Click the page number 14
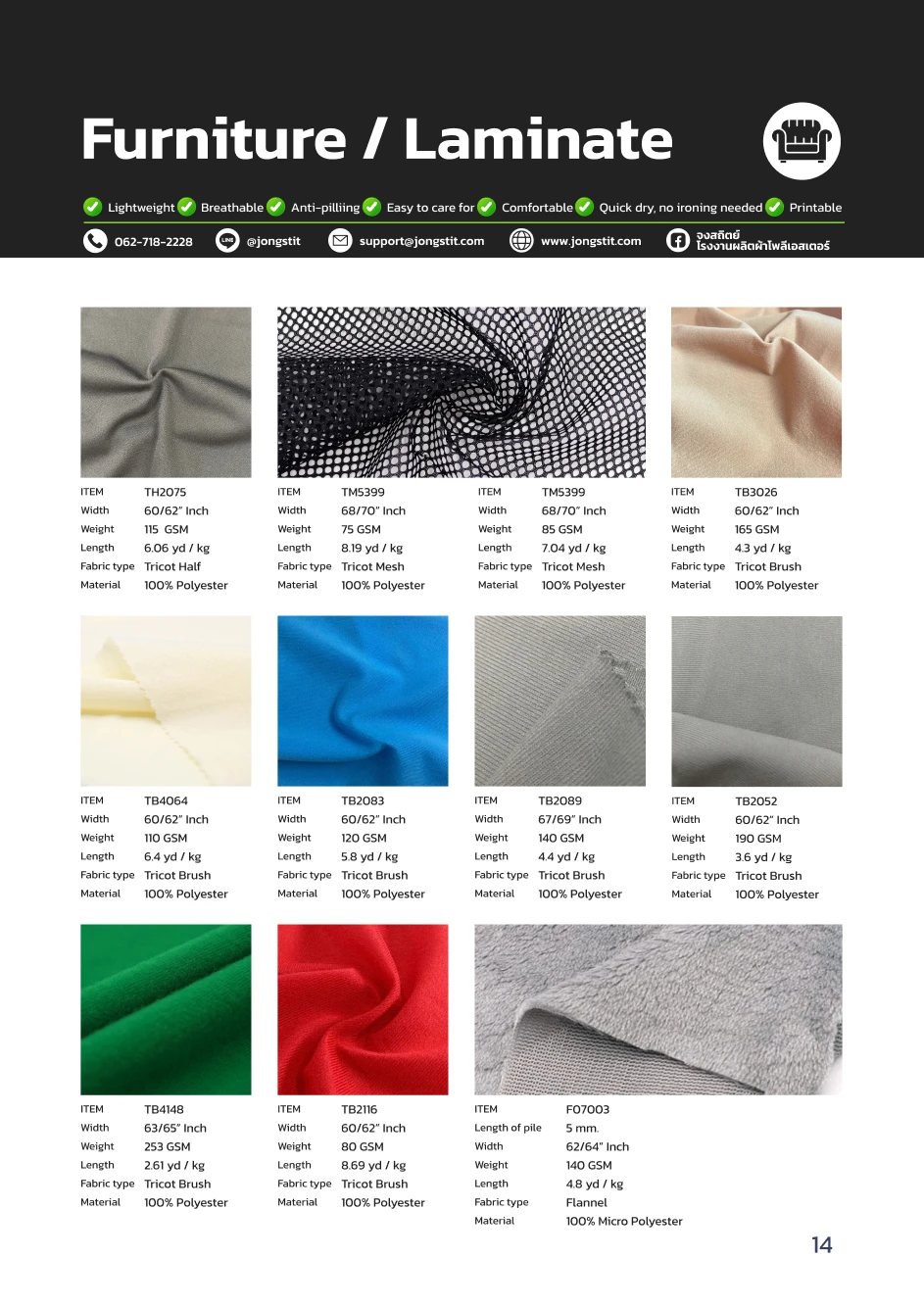924x1306 pixels. 822,1244
